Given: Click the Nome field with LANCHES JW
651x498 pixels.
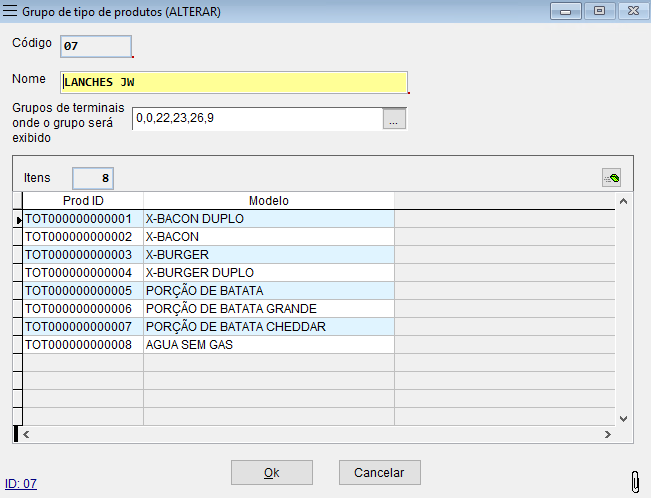Looking at the screenshot, I should click(x=234, y=82).
